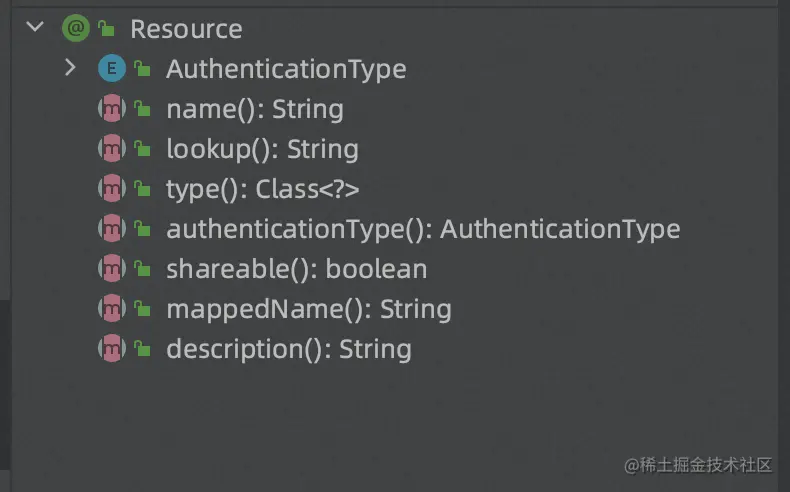Click the method icon next to type()
Viewport: 790px width, 492px height.
[x=111, y=189]
